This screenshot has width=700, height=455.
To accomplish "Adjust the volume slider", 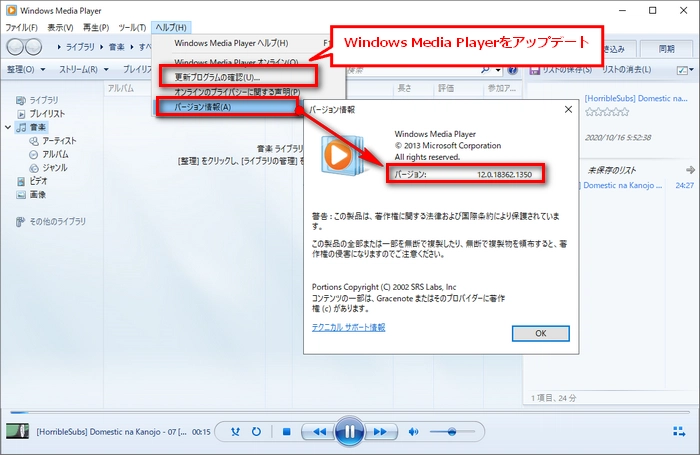I will click(452, 432).
